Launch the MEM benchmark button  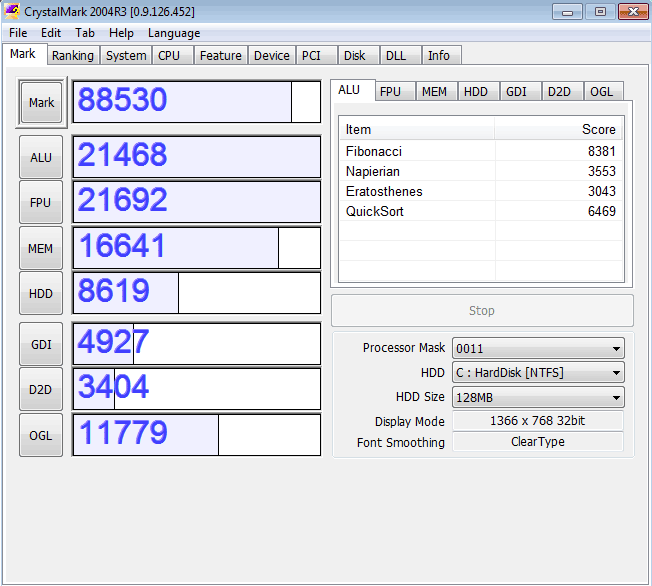41,249
